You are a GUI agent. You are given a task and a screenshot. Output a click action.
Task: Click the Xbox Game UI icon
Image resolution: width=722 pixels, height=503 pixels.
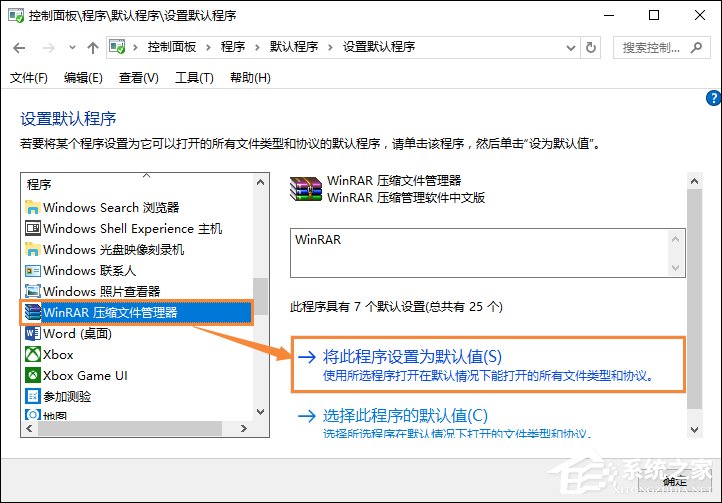(32, 375)
